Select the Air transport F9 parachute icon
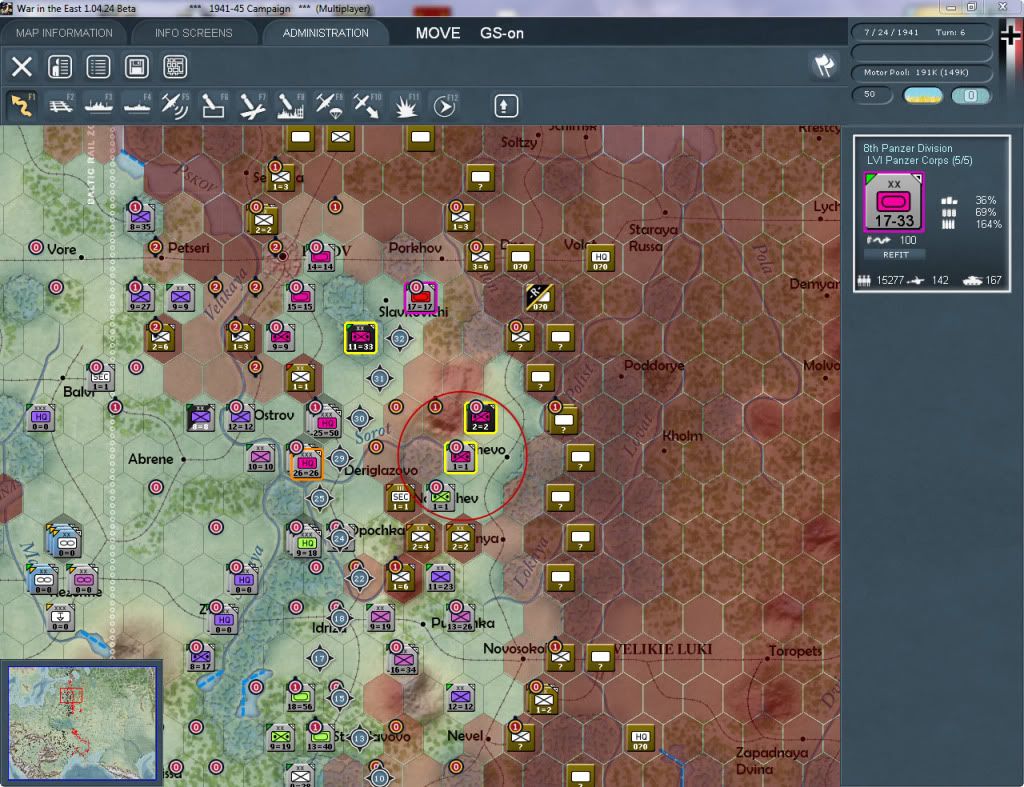The image size is (1024, 787). pyautogui.click(x=328, y=106)
